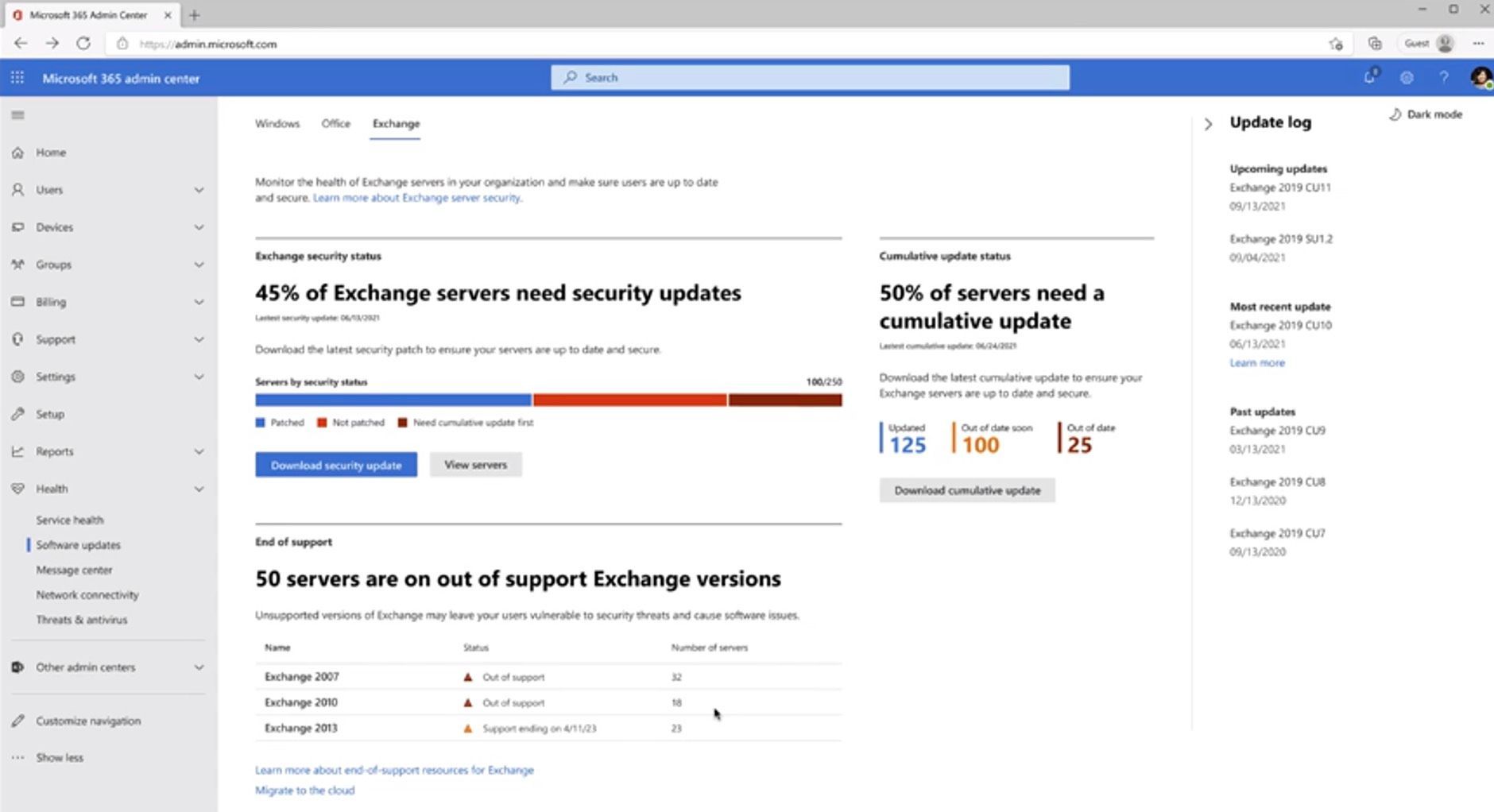The width and height of the screenshot is (1494, 812).
Task: Open admin center settings via gear icon
Action: click(1407, 77)
